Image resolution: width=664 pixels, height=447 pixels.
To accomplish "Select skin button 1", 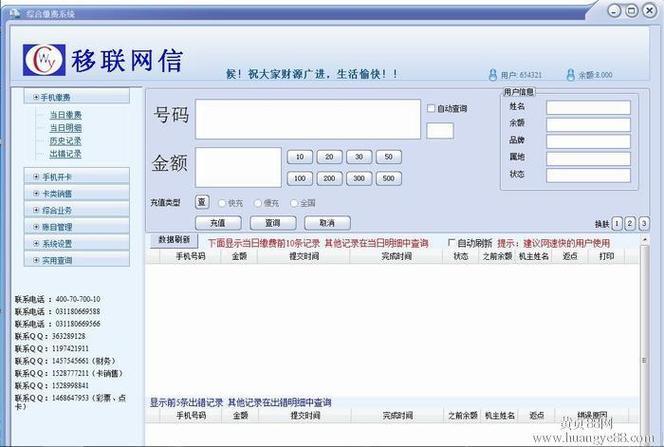I will (617, 223).
